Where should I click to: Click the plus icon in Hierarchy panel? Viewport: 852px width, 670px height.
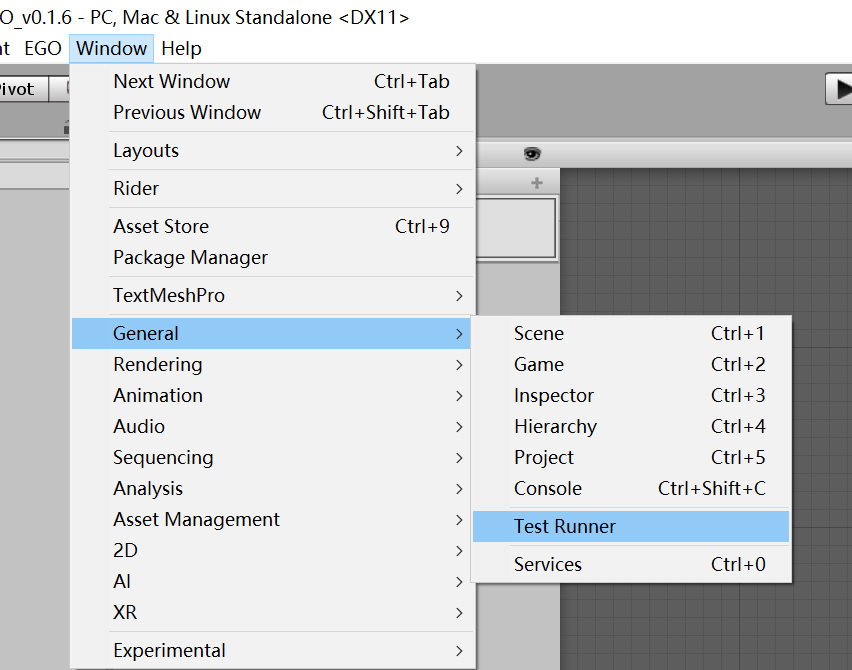[537, 183]
